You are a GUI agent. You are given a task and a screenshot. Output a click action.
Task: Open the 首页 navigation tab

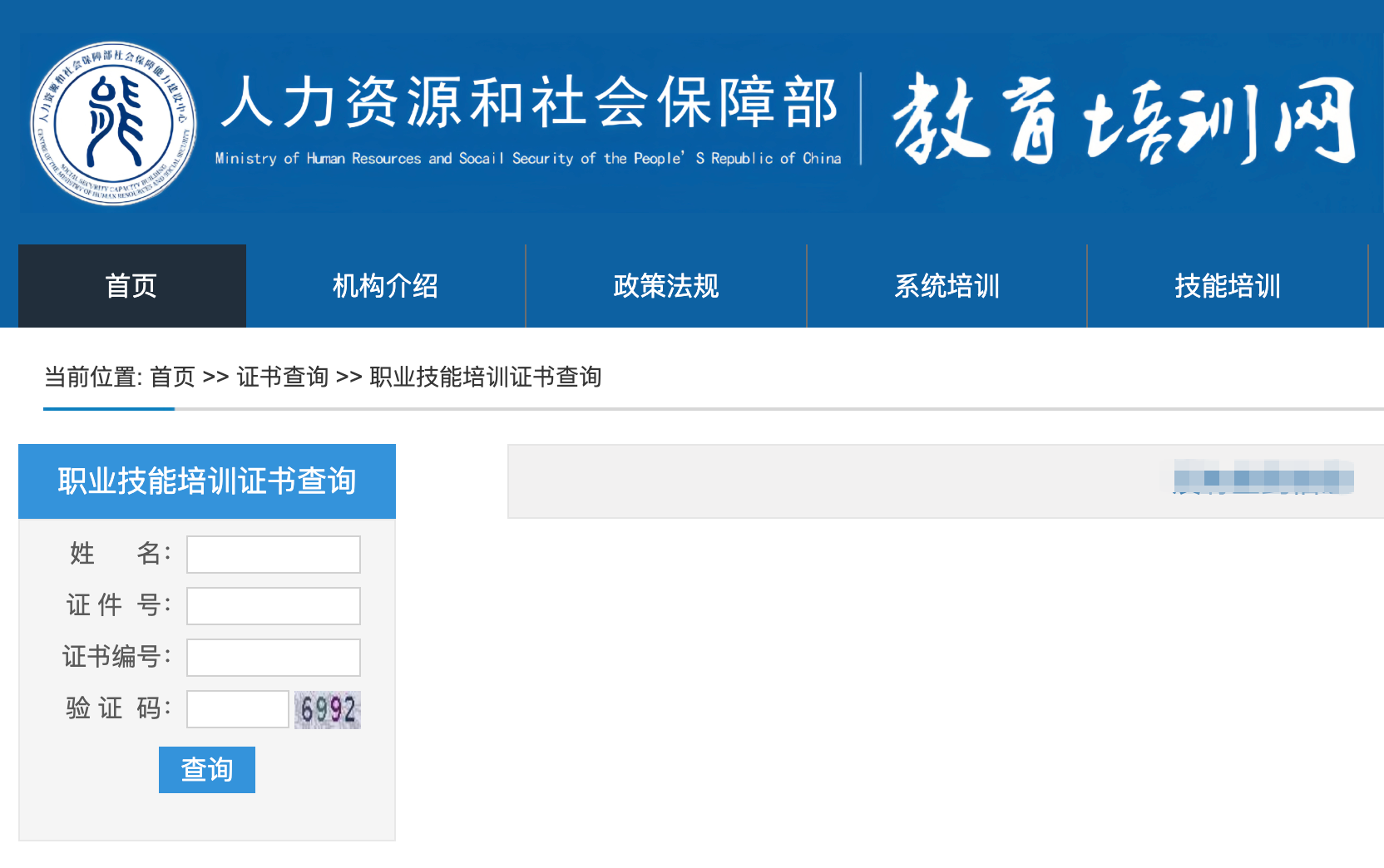(x=131, y=286)
